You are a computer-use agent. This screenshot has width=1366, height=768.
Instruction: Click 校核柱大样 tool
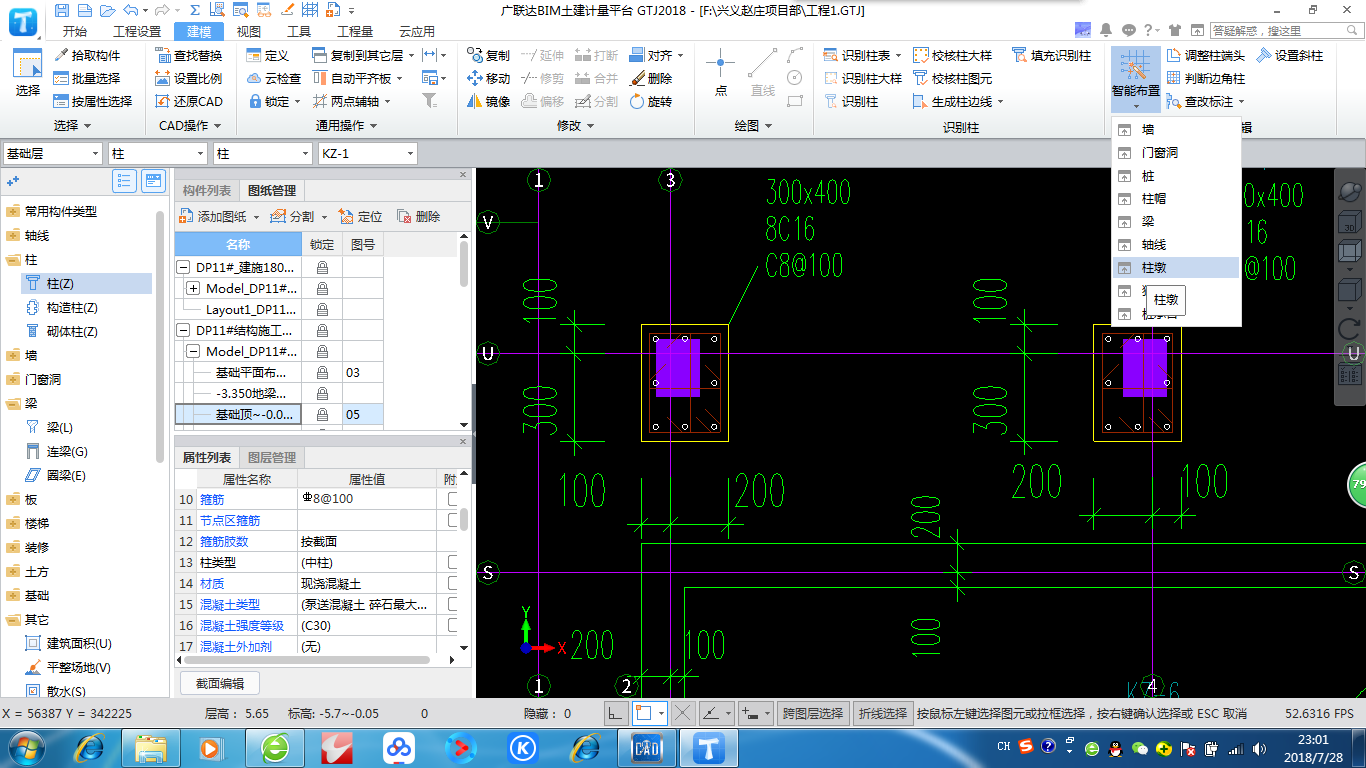coord(953,55)
